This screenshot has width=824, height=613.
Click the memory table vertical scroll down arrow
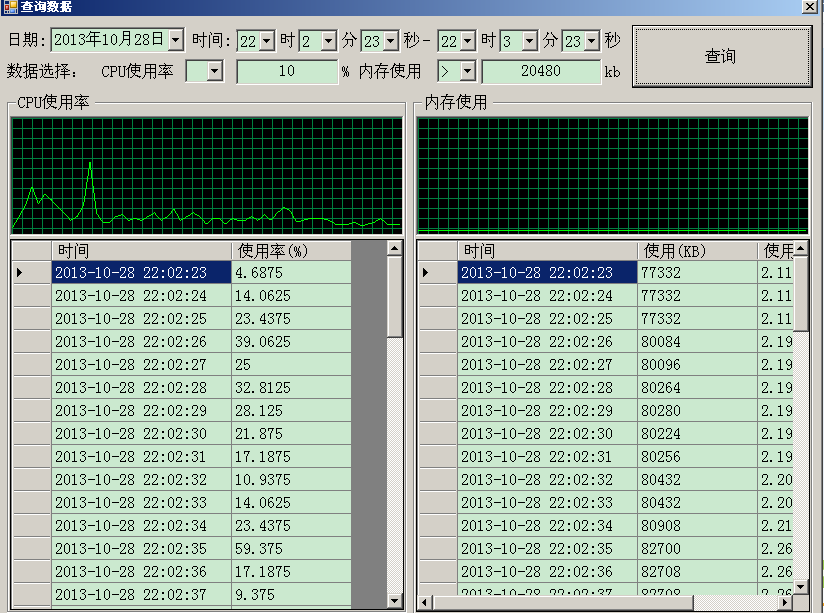tap(801, 587)
